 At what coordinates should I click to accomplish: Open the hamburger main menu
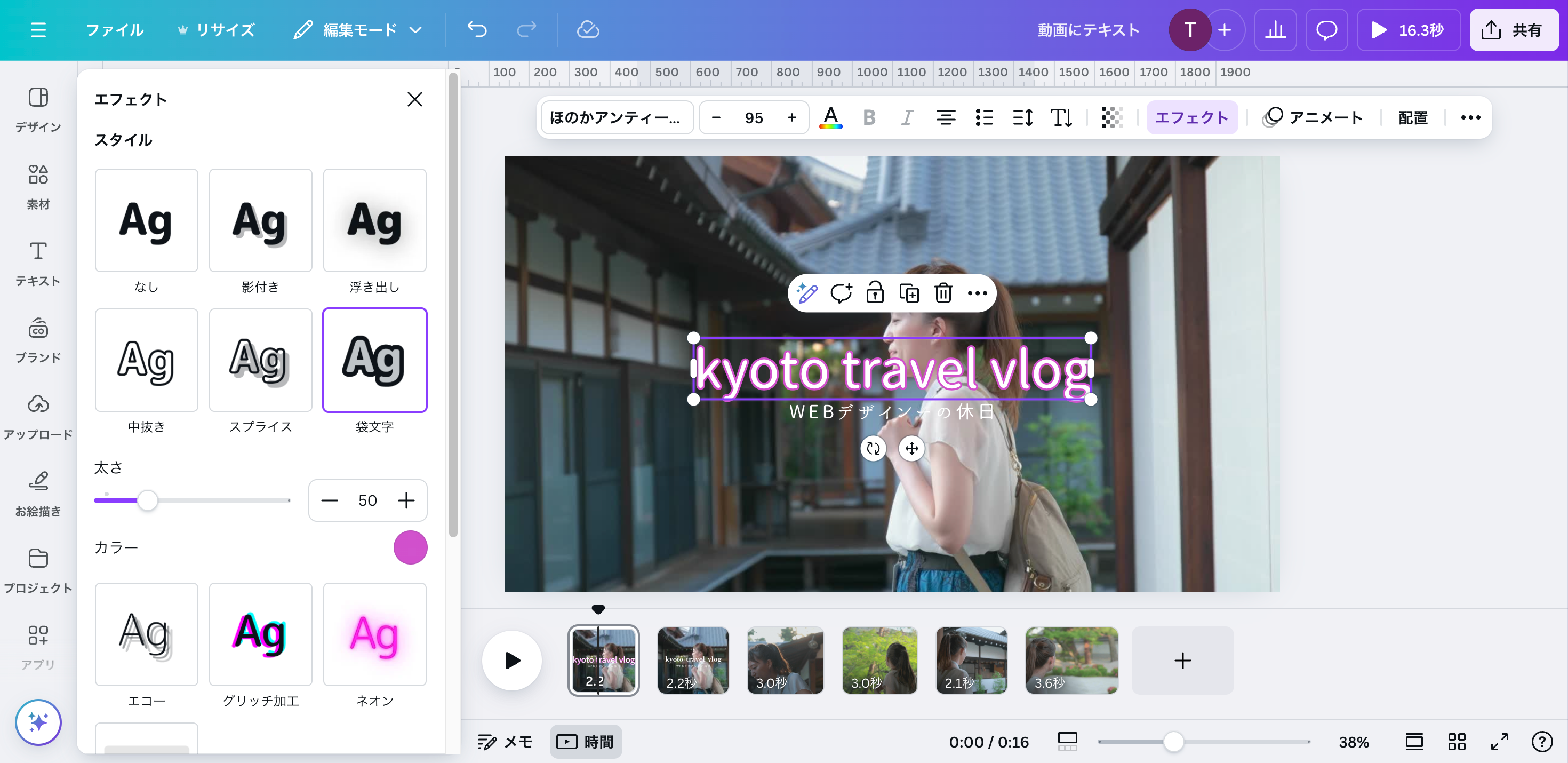[x=38, y=30]
